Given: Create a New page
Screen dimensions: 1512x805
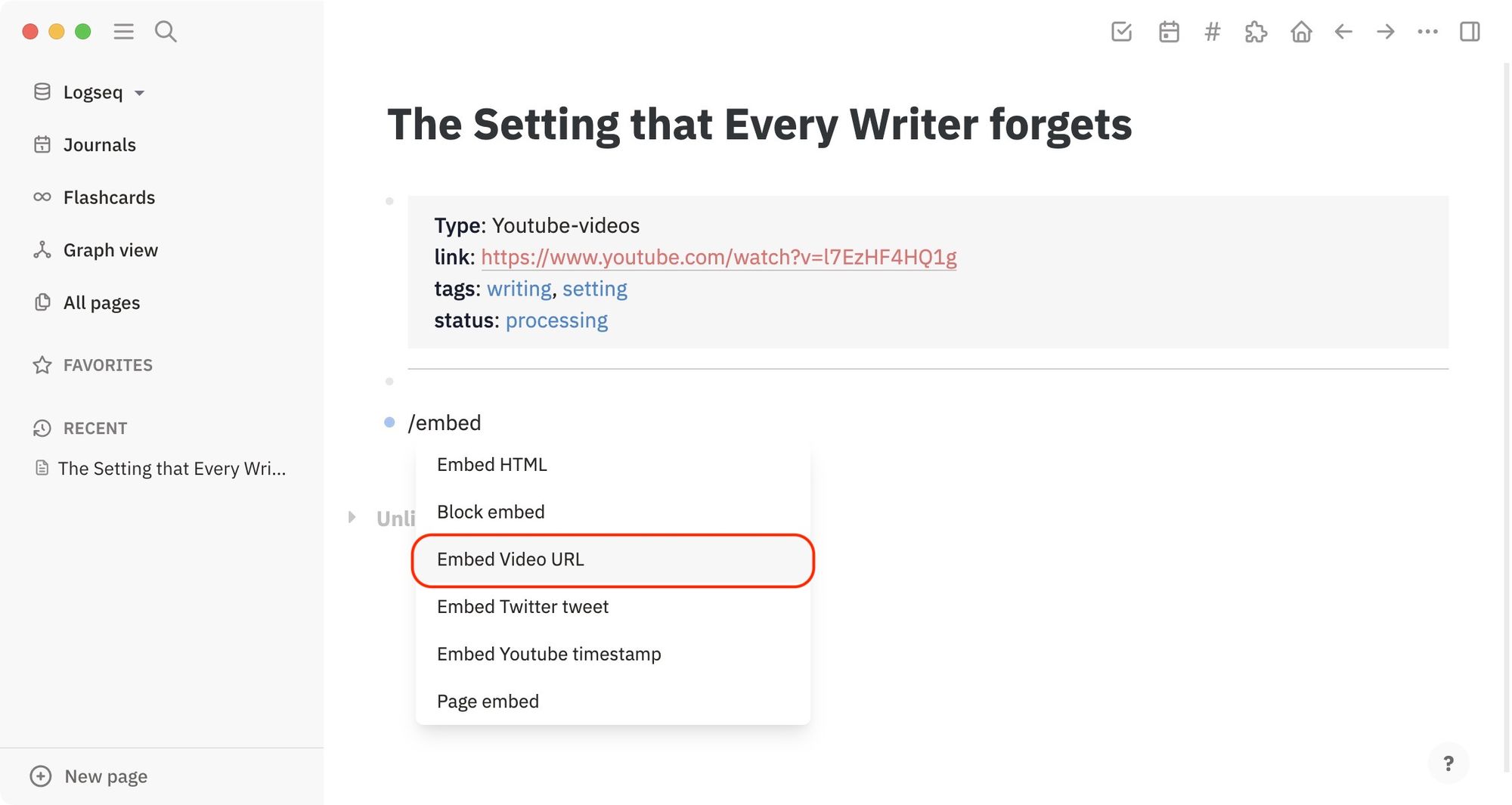Looking at the screenshot, I should coord(88,776).
